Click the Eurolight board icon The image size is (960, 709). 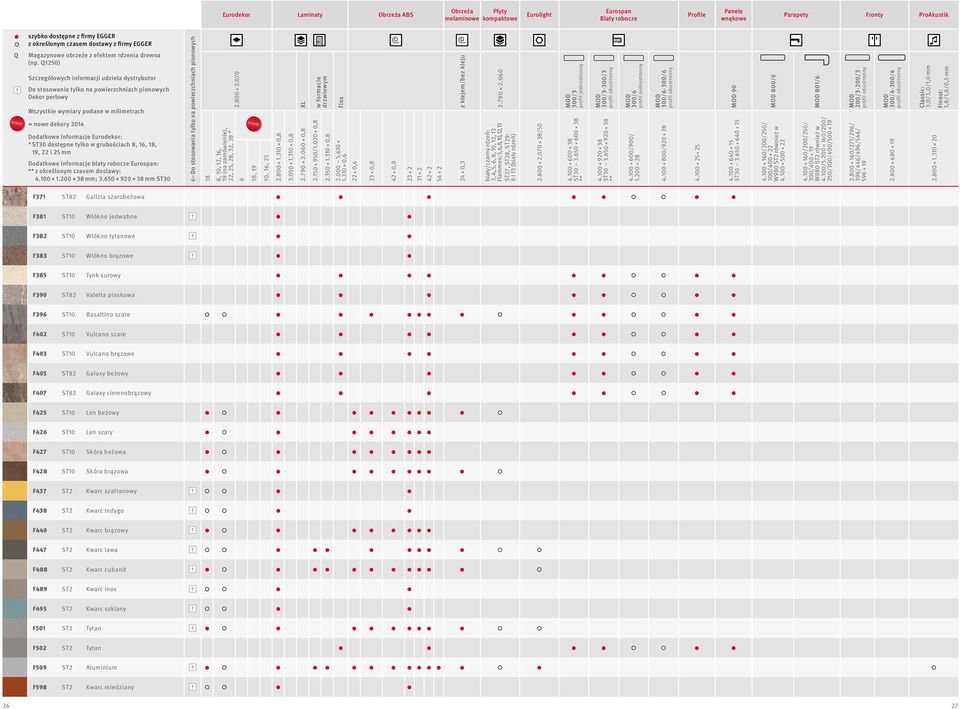pyautogui.click(x=539, y=40)
